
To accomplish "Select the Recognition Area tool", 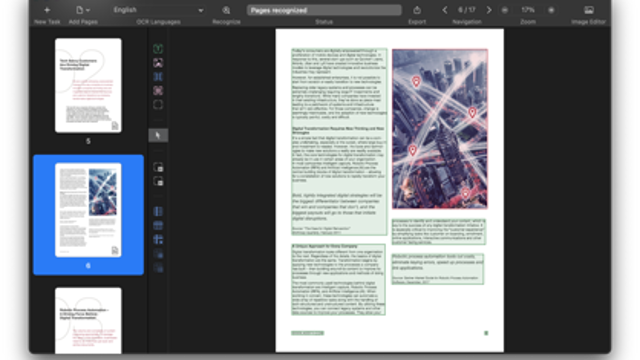I will coord(158,104).
